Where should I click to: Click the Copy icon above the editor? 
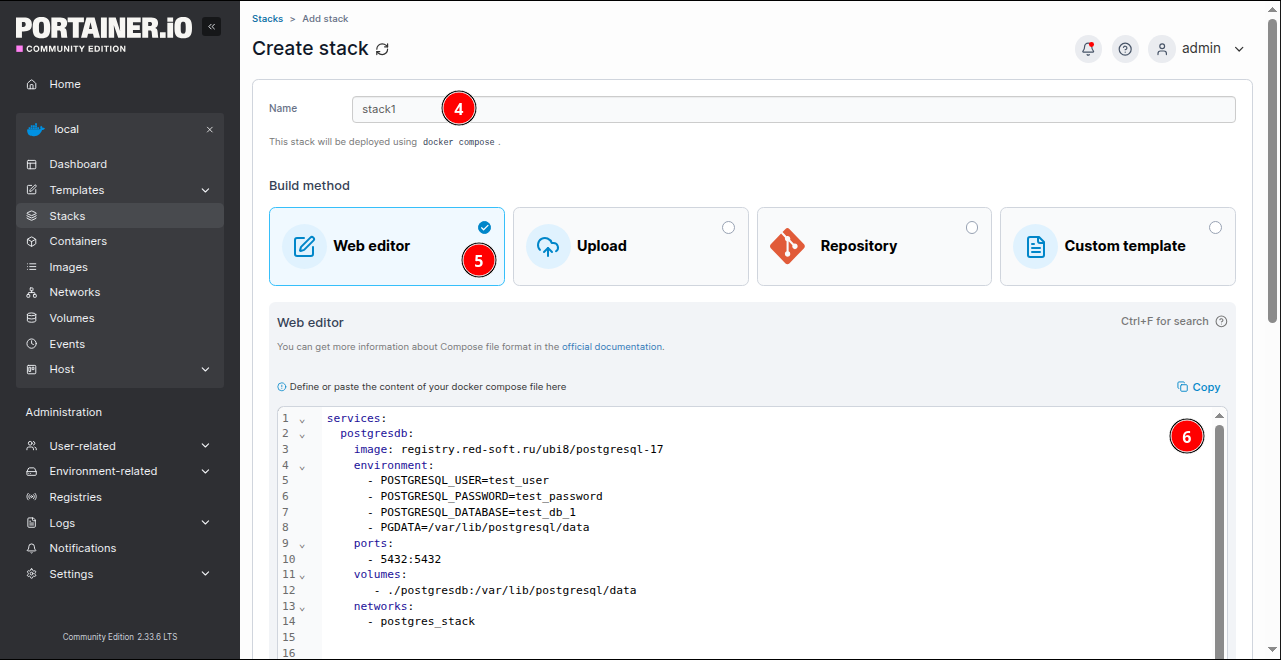click(1182, 387)
